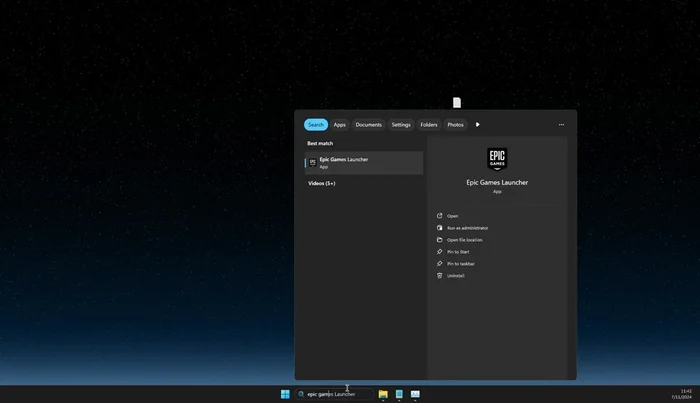Open the second pinned taskbar app
Viewport: 700px width, 403px height.
coord(399,394)
